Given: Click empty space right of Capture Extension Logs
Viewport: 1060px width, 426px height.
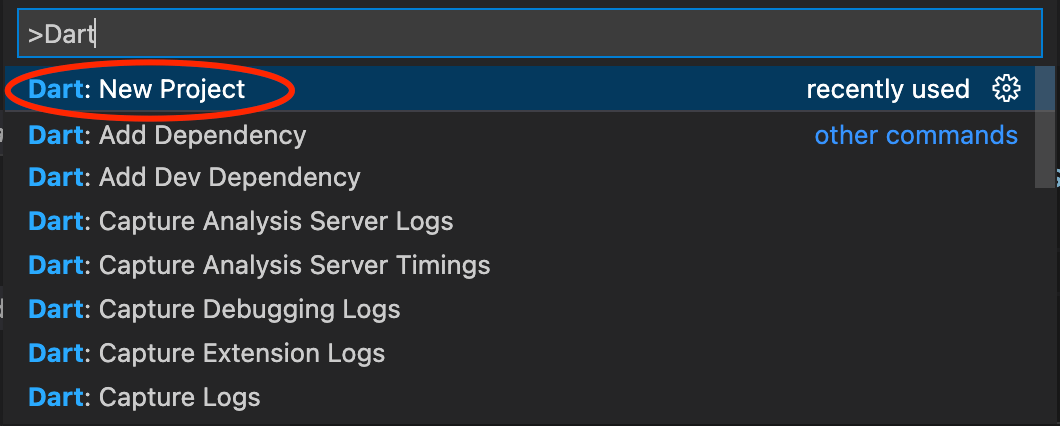Looking at the screenshot, I should (710, 353).
